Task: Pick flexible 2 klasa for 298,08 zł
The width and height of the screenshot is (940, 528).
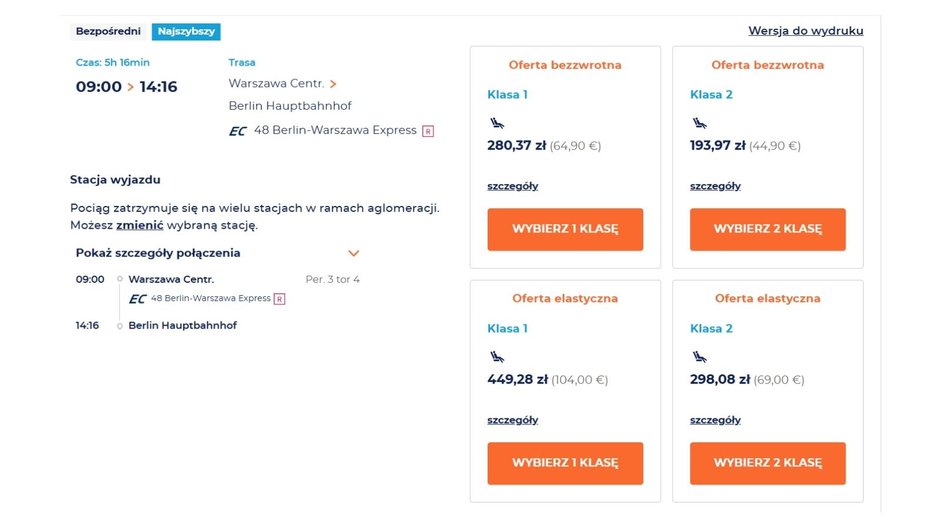Action: click(x=767, y=463)
